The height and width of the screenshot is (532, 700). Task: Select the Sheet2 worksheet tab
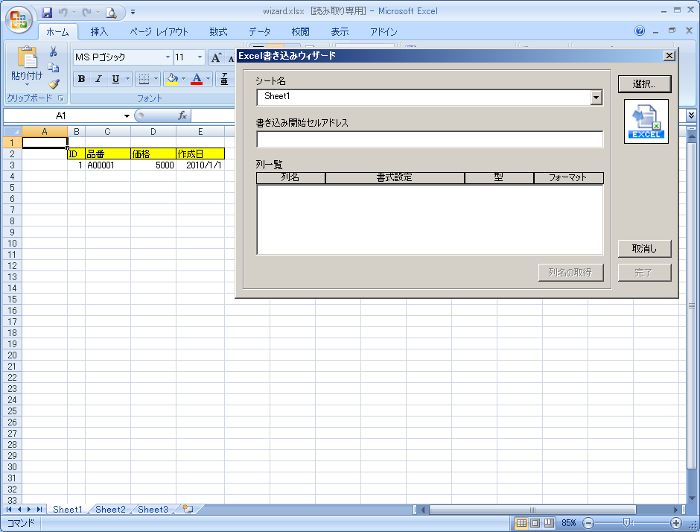[x=110, y=509]
